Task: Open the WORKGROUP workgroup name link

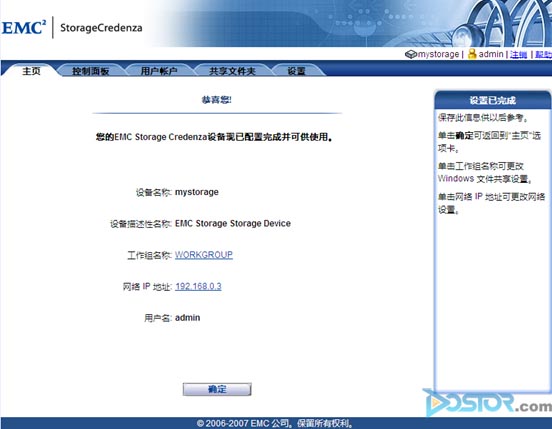Action: point(204,254)
